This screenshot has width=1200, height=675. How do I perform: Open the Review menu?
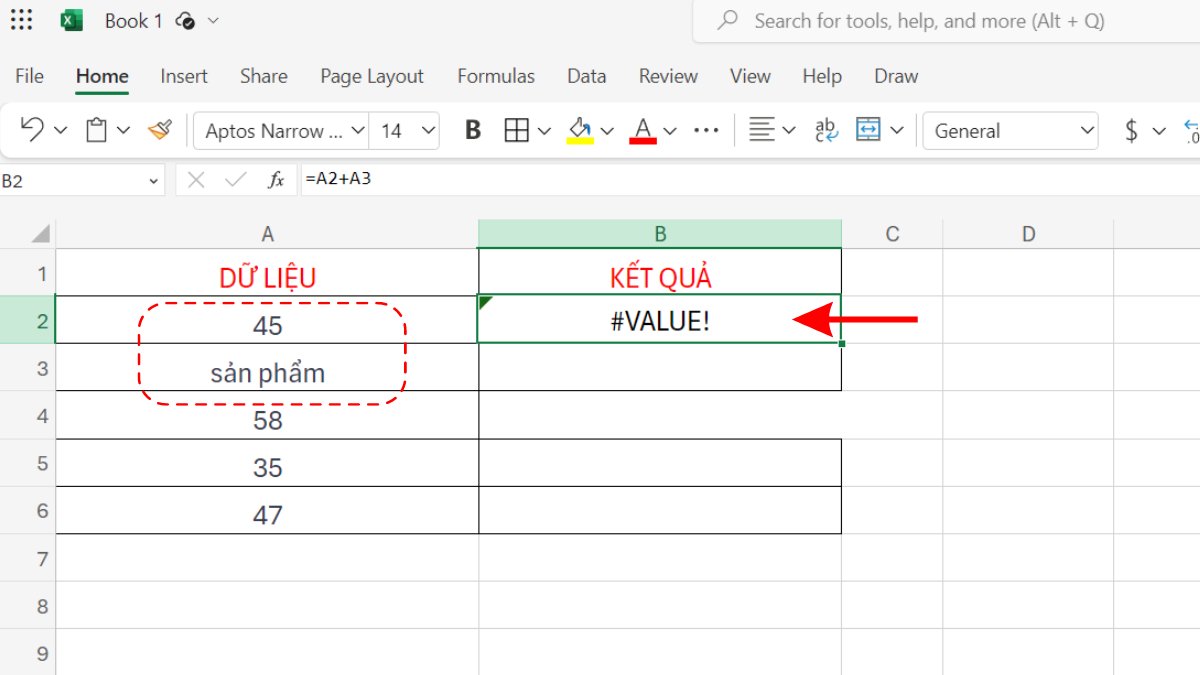click(667, 76)
